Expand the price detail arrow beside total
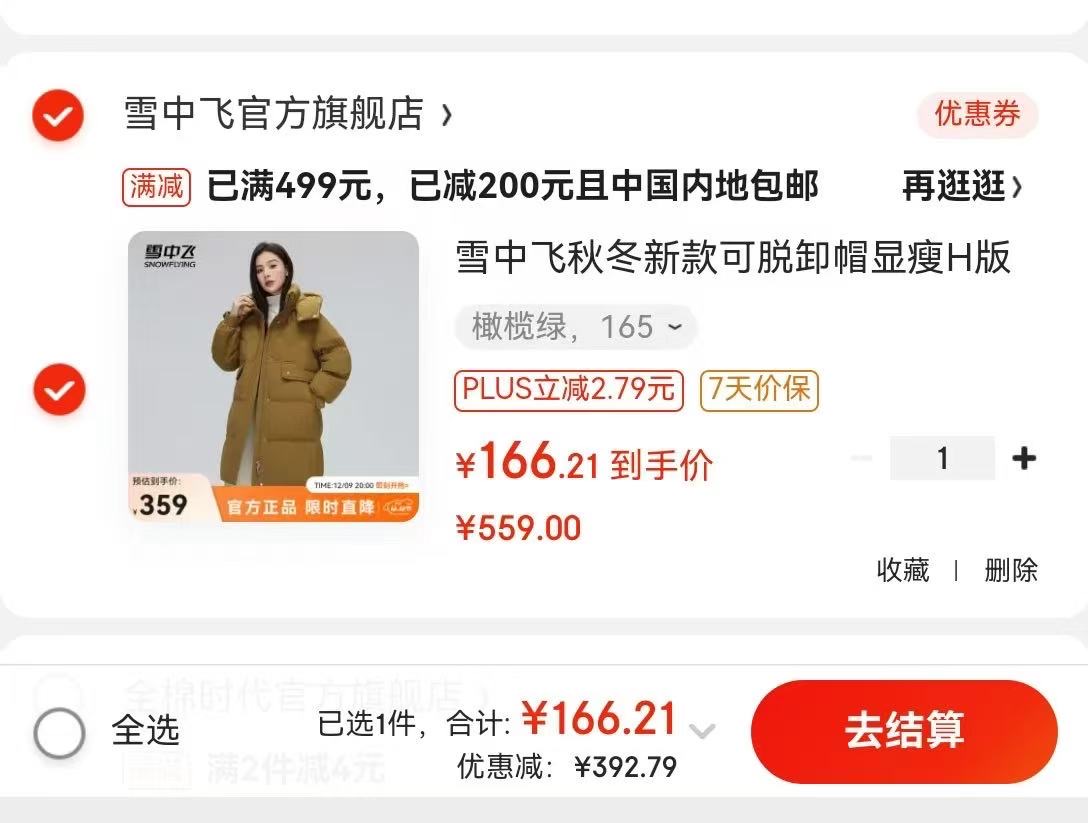Viewport: 1088px width, 823px height. 702,730
